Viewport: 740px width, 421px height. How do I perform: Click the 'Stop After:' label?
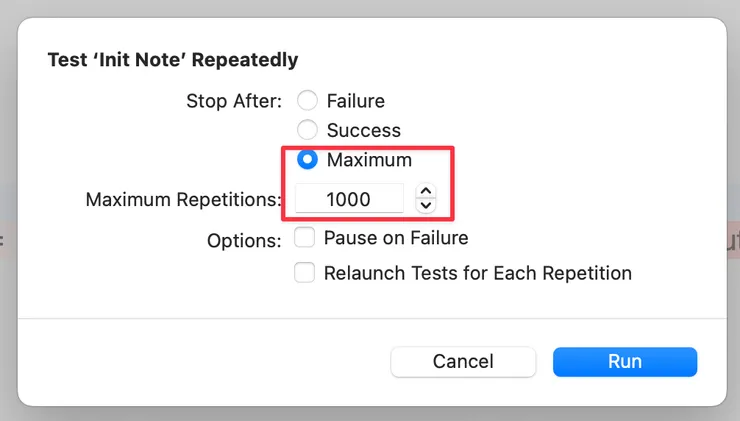tap(234, 101)
